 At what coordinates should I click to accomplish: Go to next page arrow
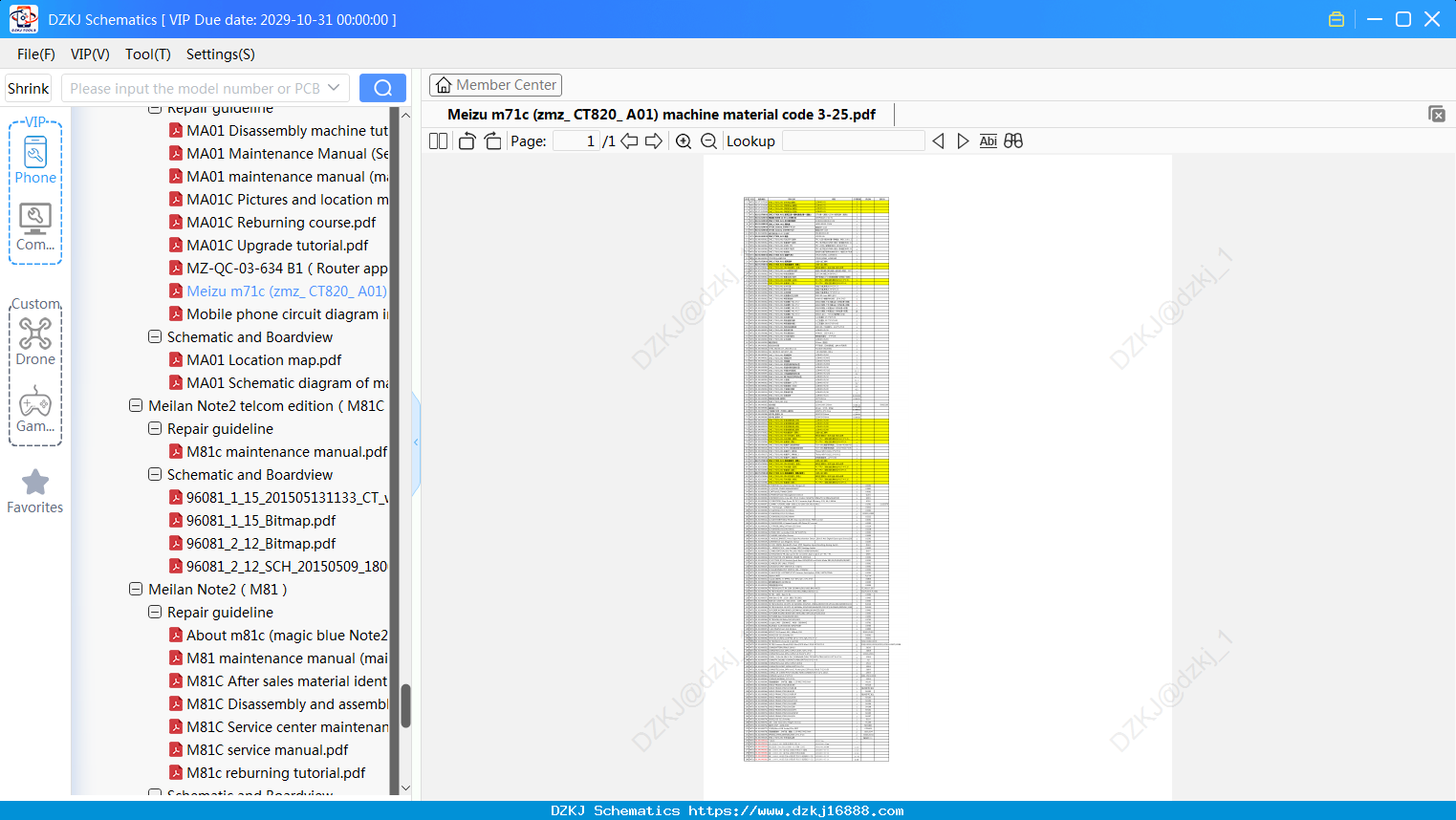click(x=654, y=141)
